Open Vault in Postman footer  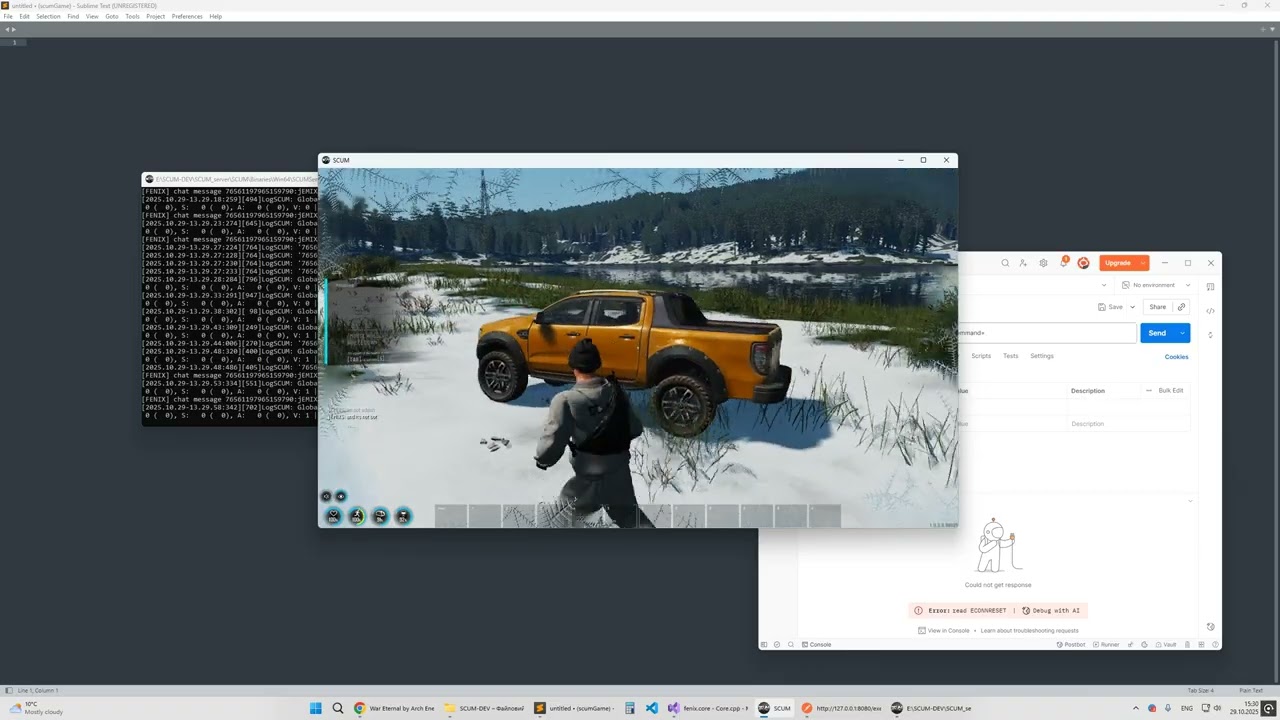click(1166, 645)
